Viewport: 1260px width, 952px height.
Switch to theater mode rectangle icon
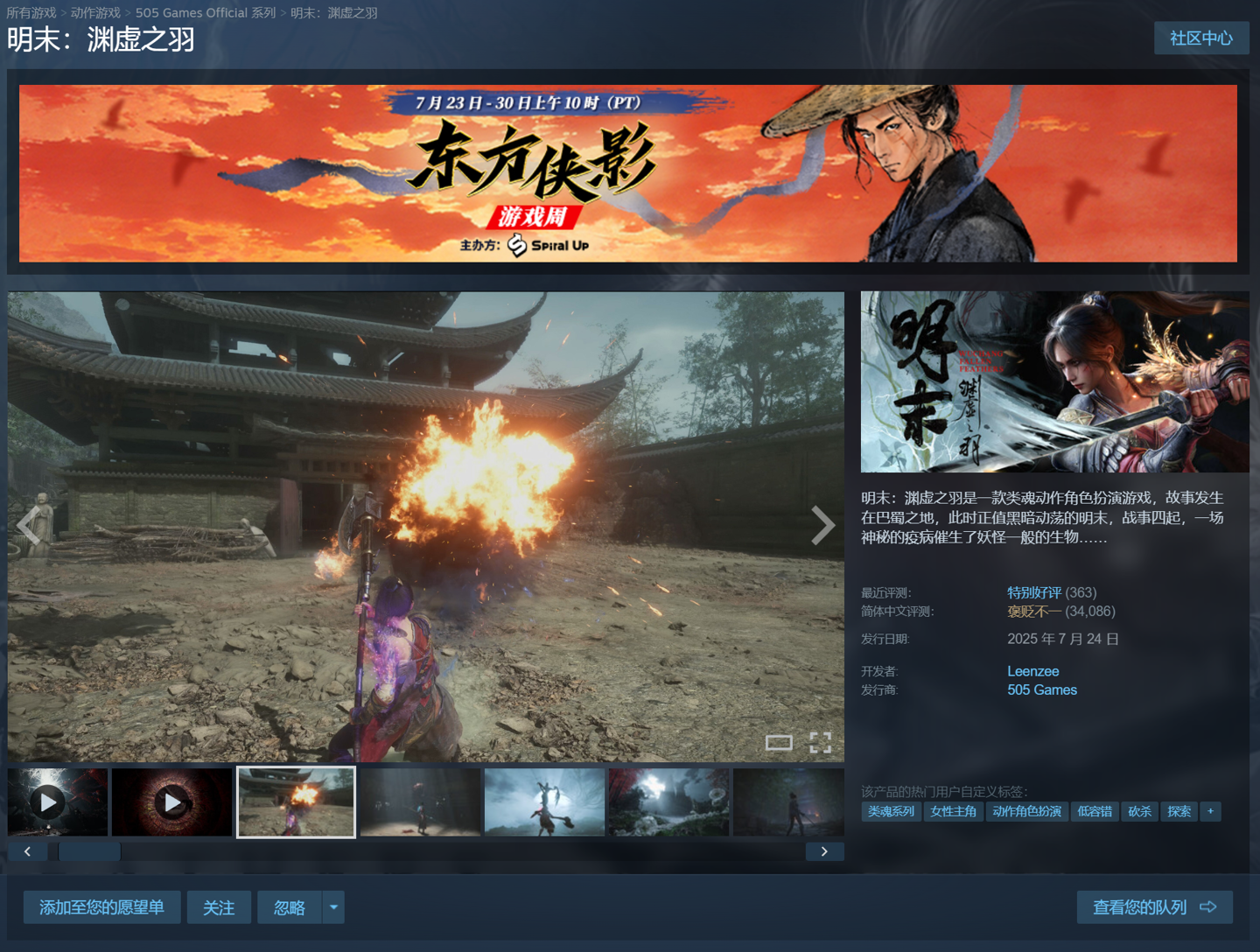[x=779, y=743]
